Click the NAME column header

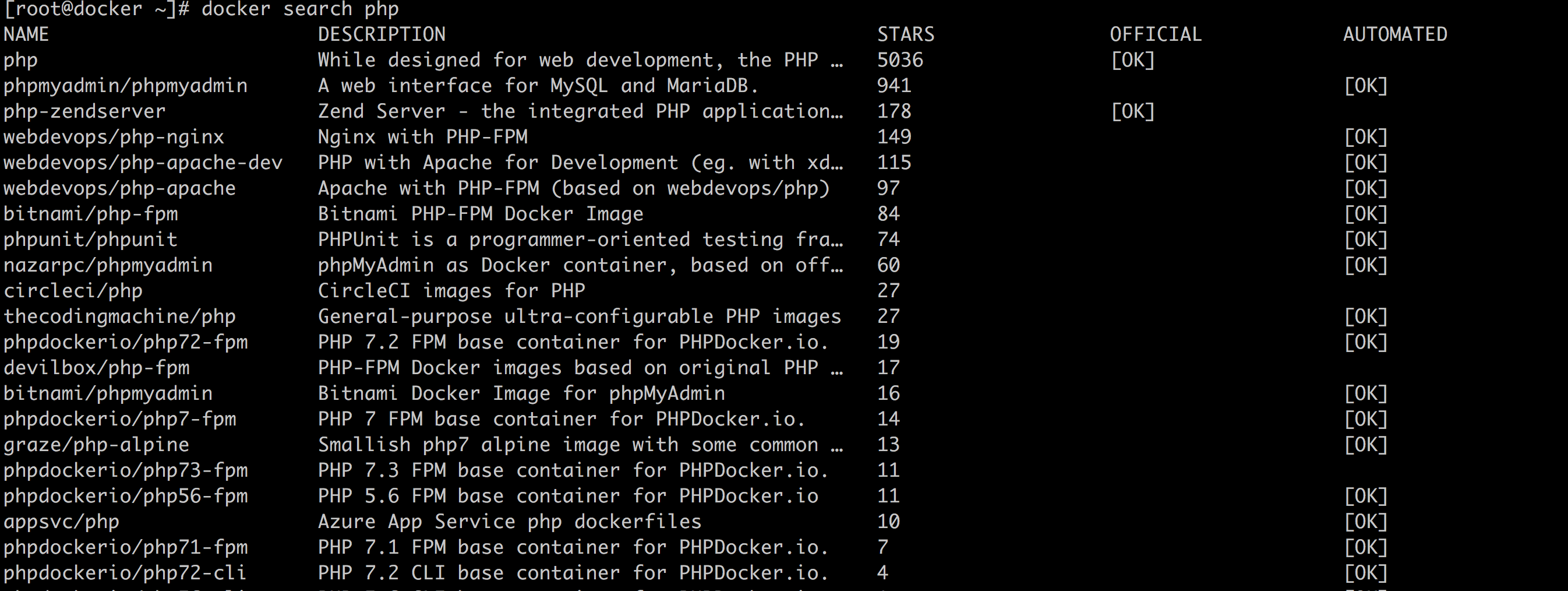click(x=26, y=35)
